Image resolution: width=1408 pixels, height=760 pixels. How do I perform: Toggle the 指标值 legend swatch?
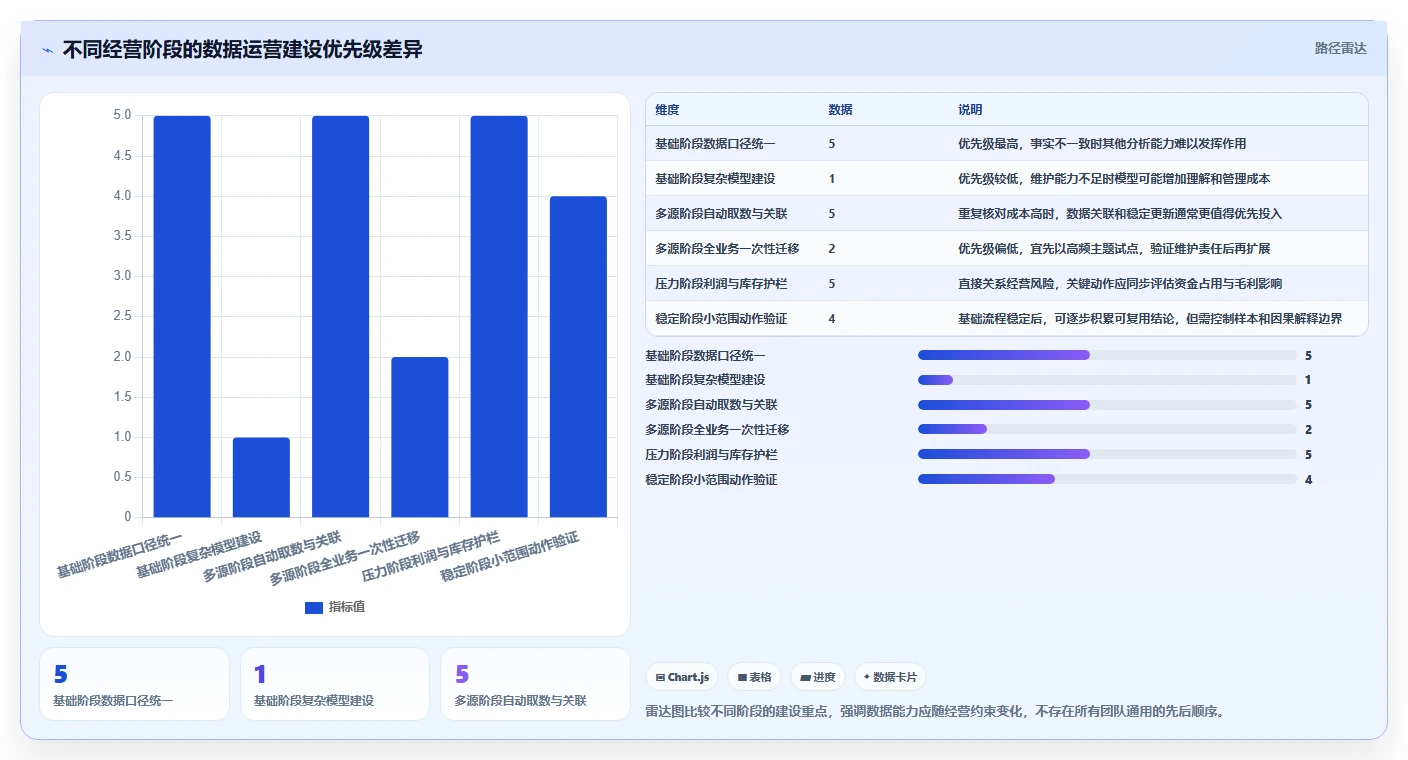click(314, 607)
